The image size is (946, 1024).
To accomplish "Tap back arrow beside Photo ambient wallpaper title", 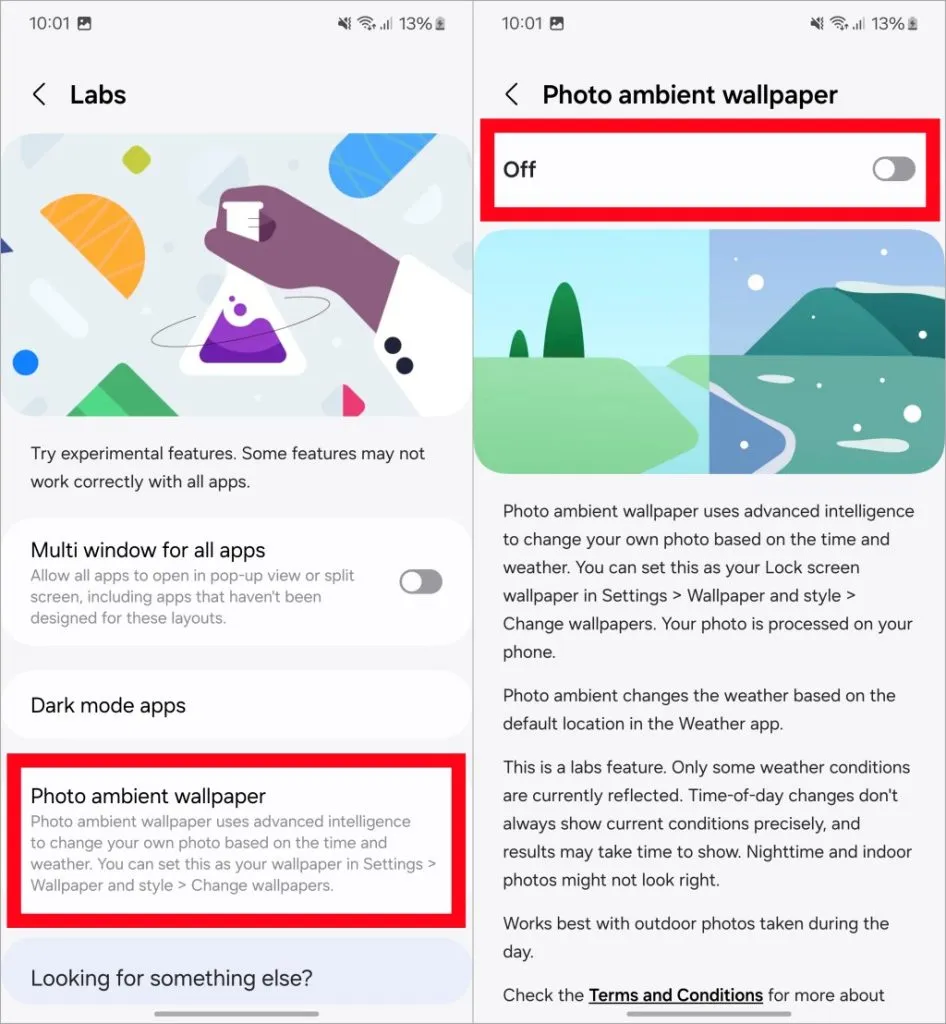I will click(x=512, y=95).
